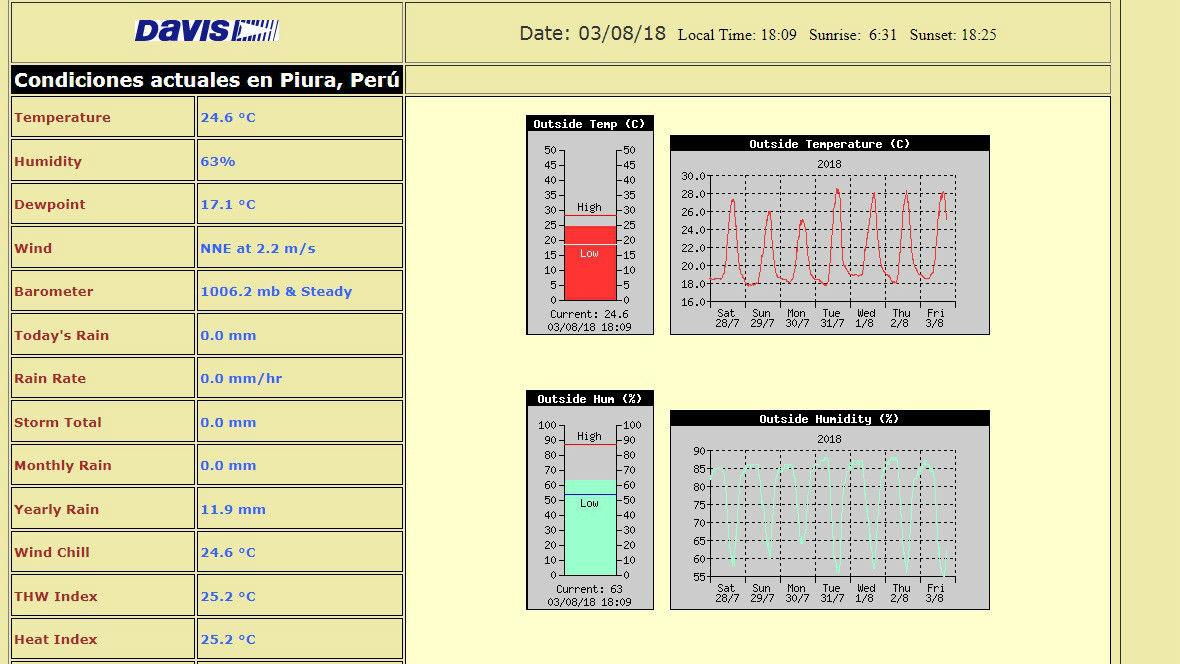Open the Outside Hum gauge image
The width and height of the screenshot is (1180, 664).
[590, 500]
